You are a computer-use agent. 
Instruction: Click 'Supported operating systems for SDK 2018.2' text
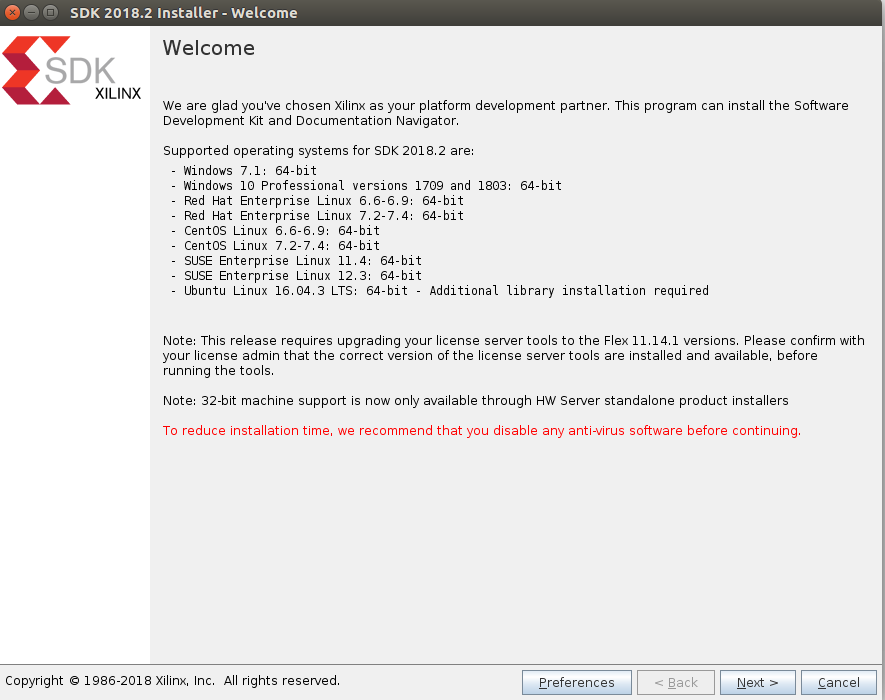(x=318, y=151)
